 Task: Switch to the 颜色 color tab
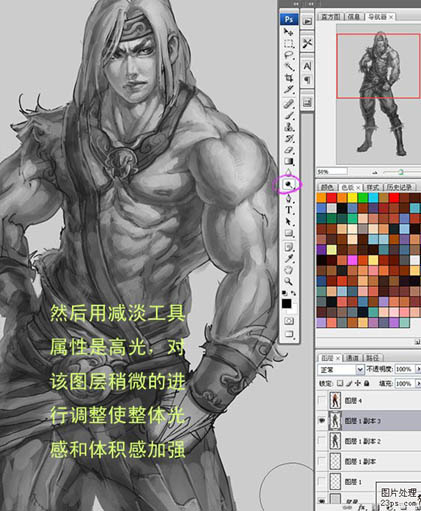327,187
